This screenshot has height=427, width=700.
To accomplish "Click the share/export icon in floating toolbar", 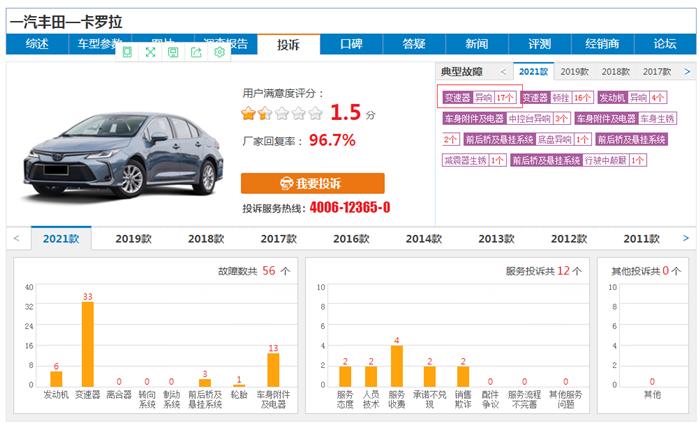I will coord(196,52).
